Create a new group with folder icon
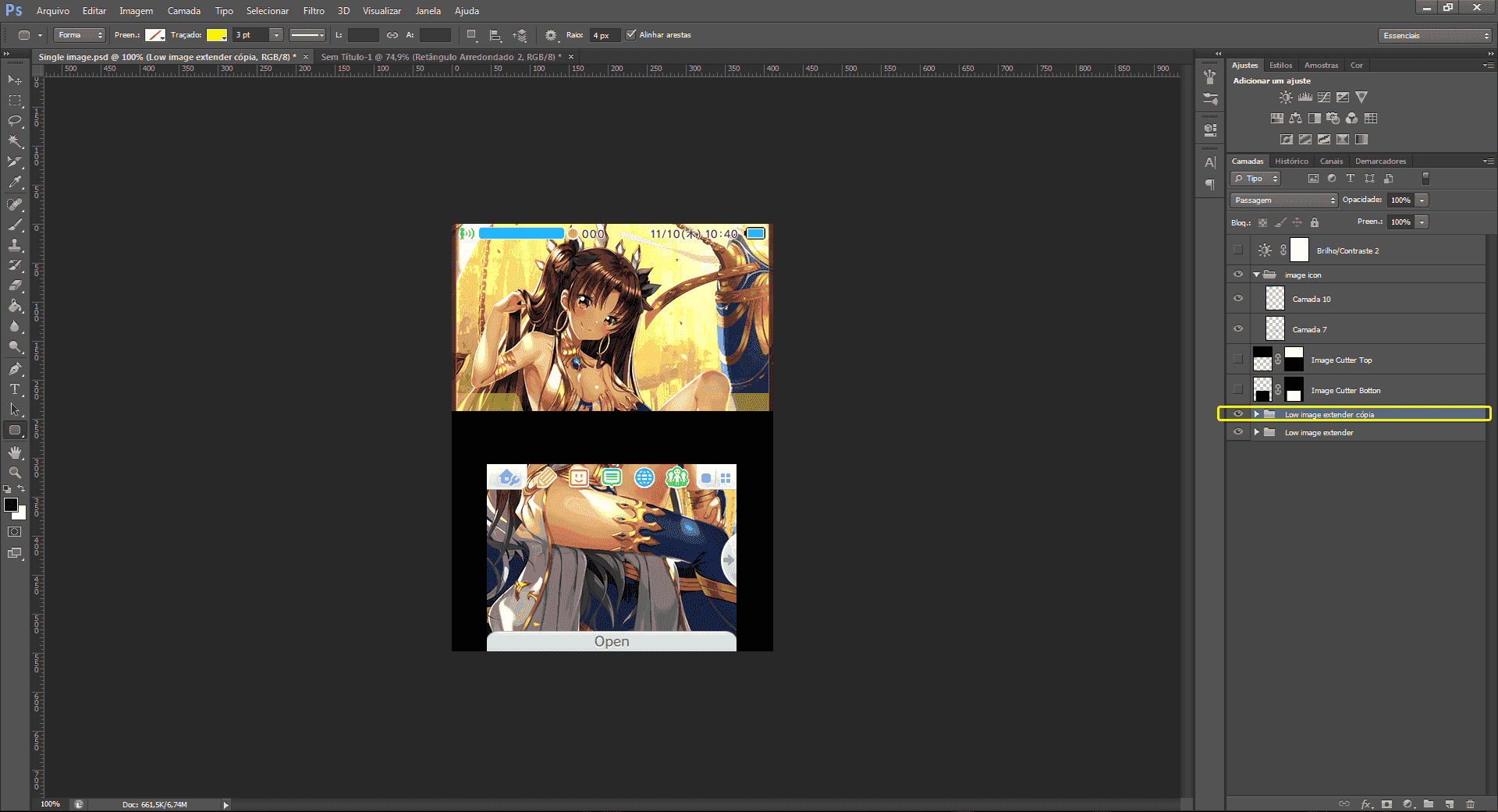 (x=1429, y=804)
